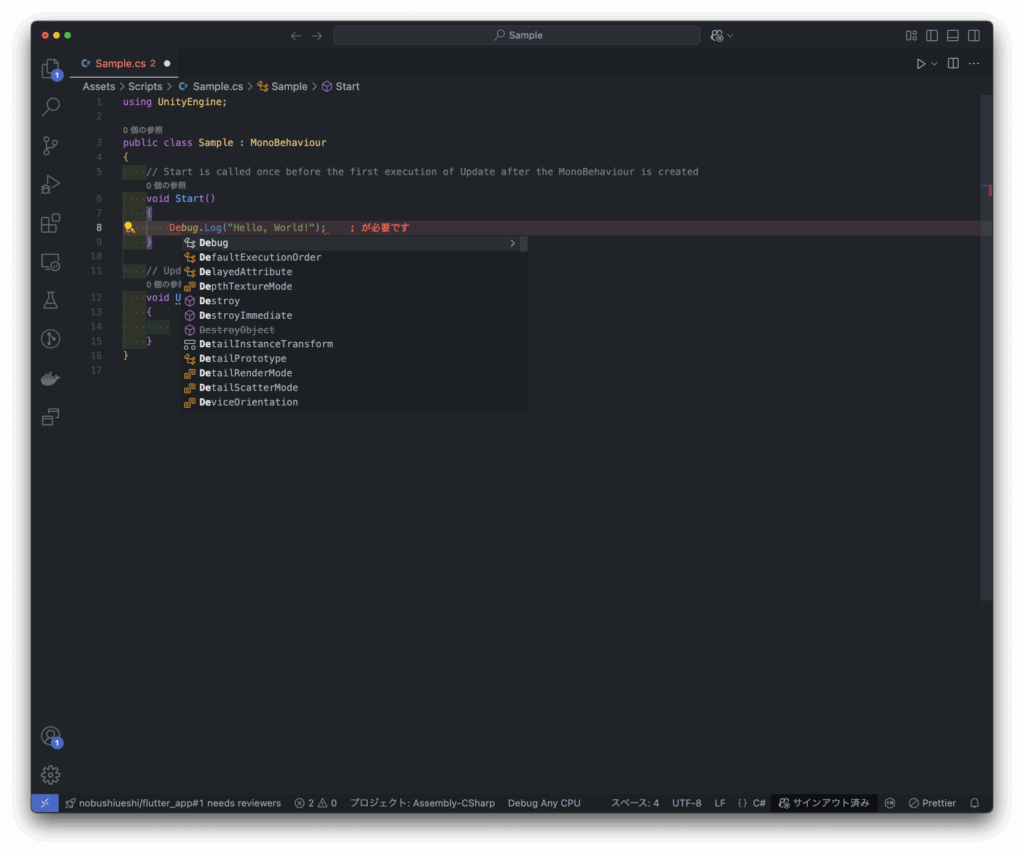Click the remote window indicator in status bar

45,803
